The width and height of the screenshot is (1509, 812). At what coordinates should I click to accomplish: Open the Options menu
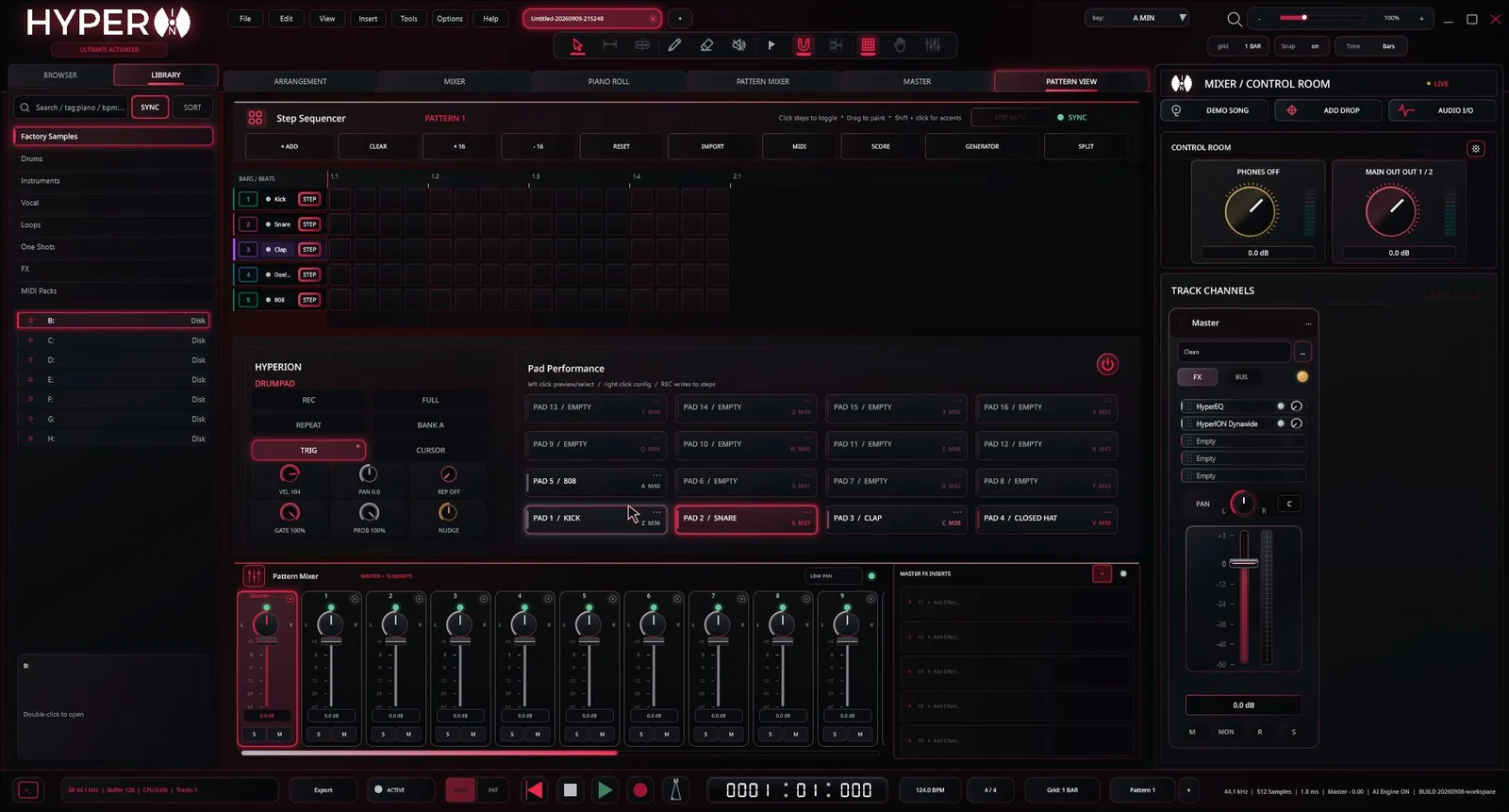point(450,19)
